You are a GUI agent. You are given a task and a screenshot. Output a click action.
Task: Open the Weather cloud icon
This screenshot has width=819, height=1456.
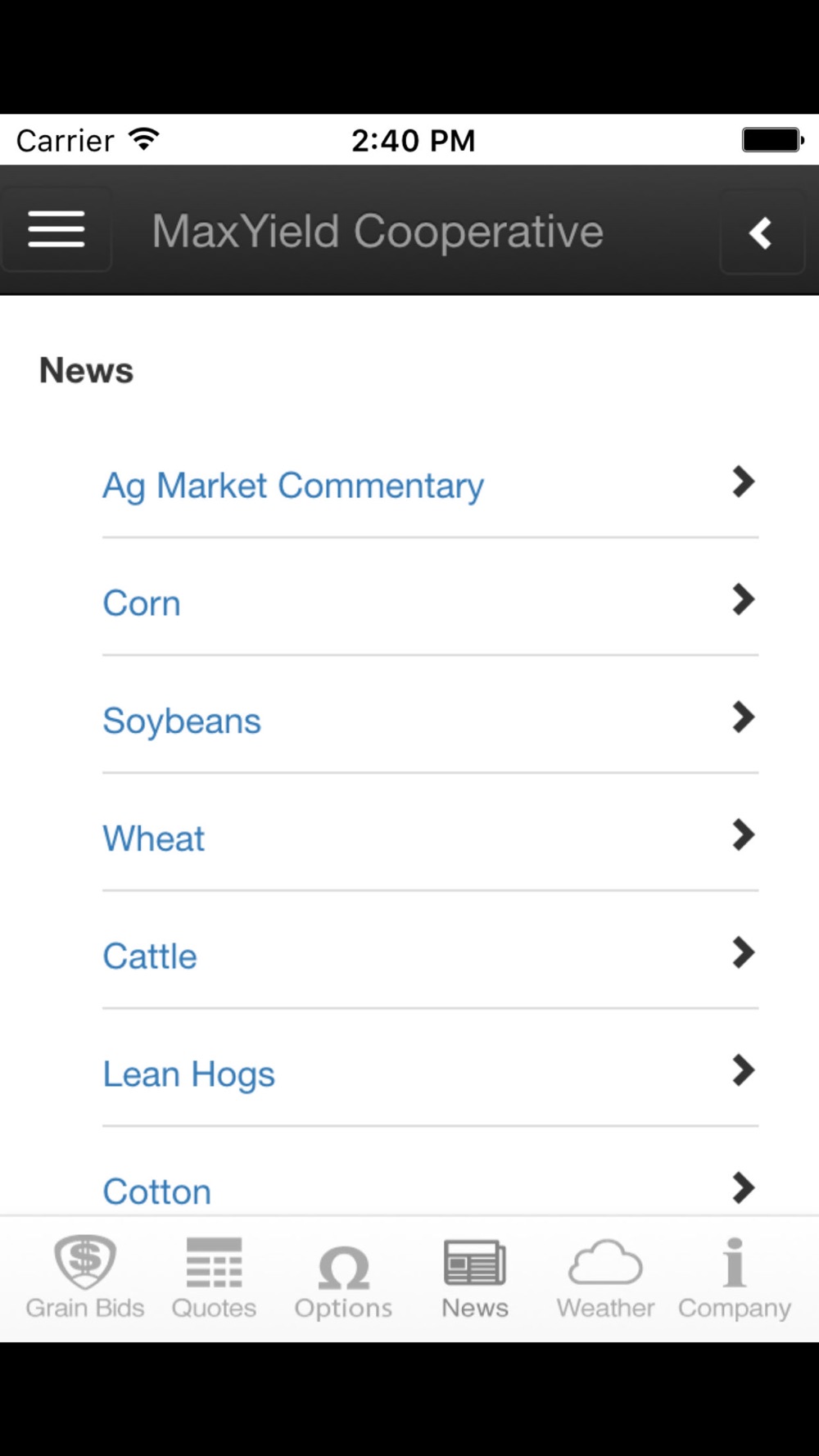tap(605, 1262)
